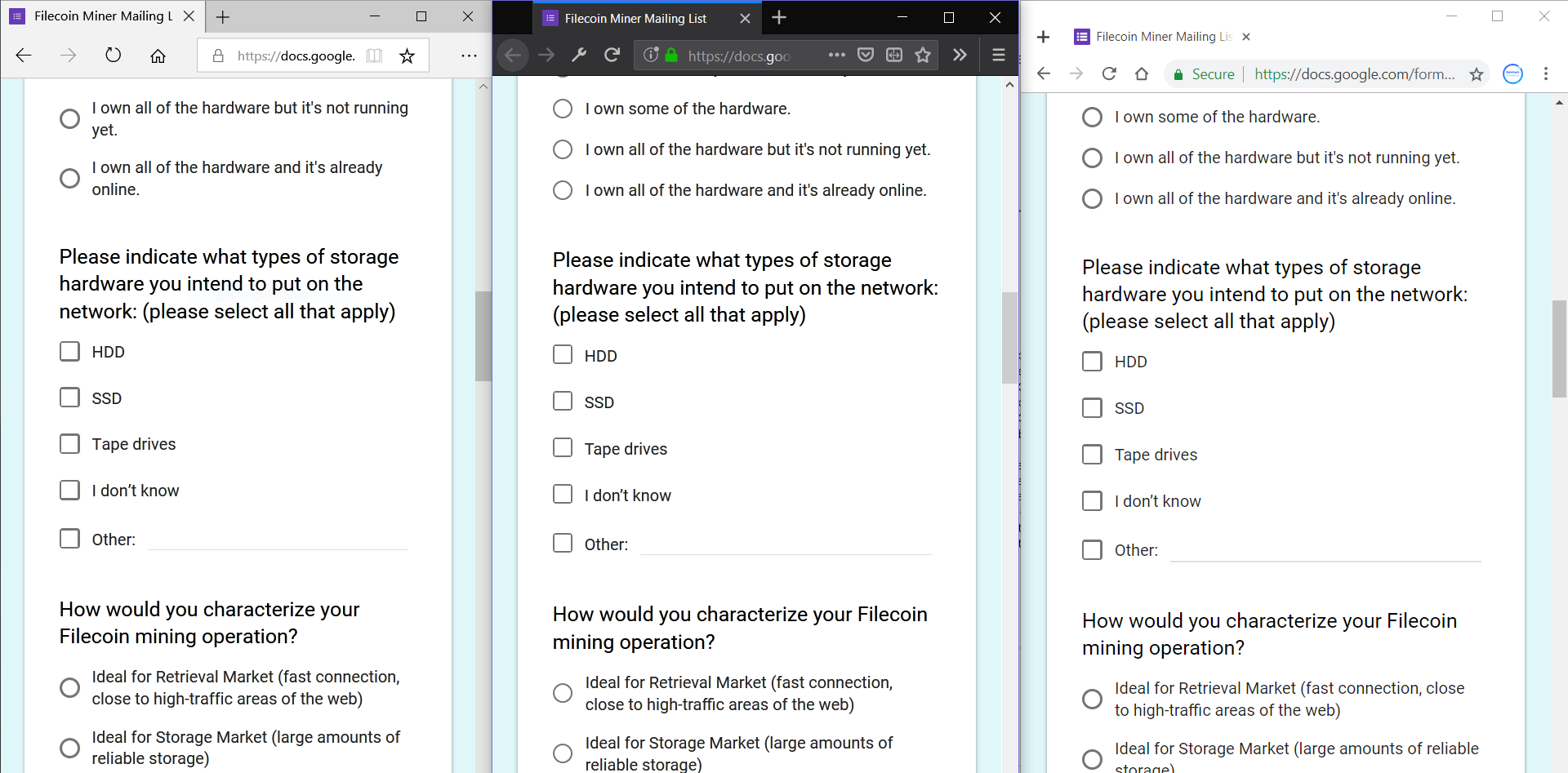Open a new tab in Firefox with the plus button

[x=779, y=17]
